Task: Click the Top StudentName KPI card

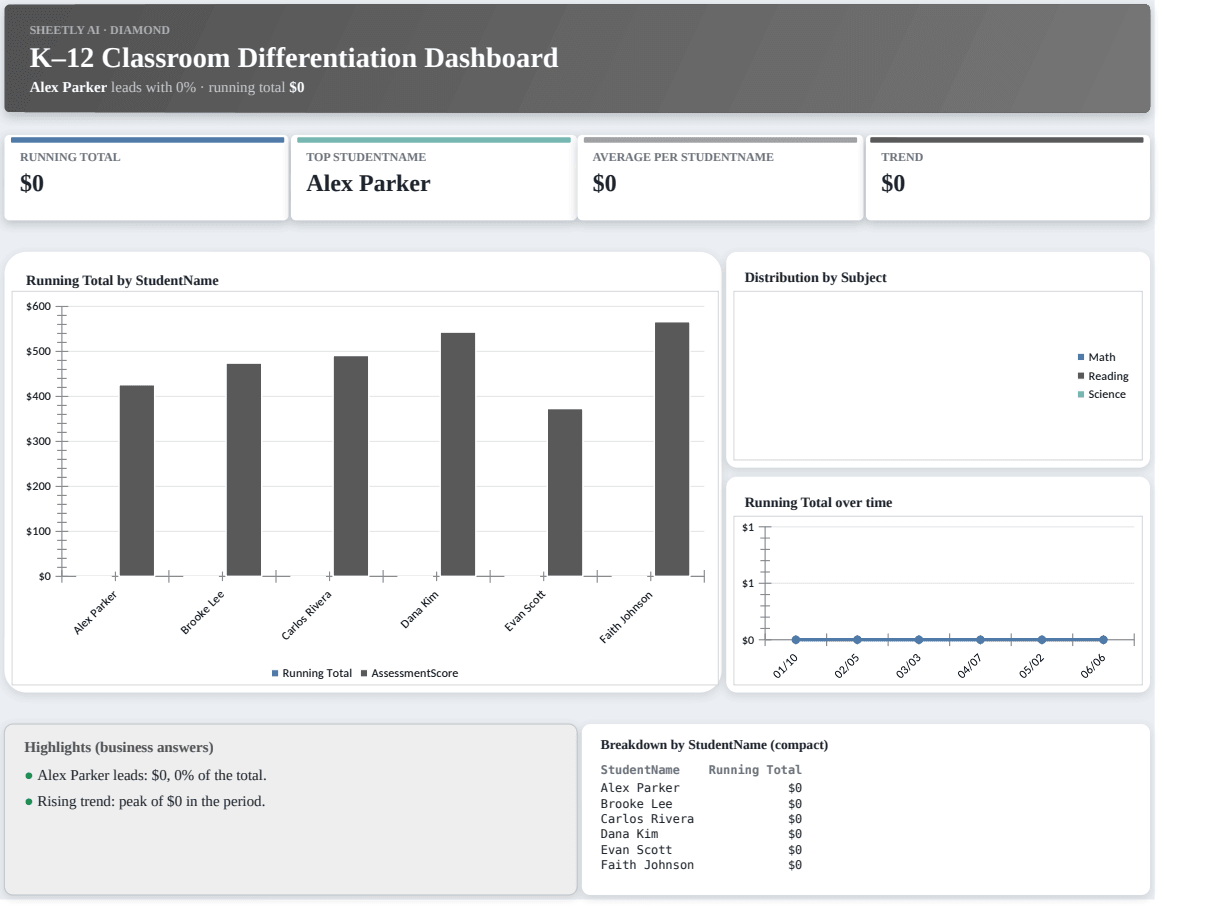Action: pyautogui.click(x=433, y=179)
